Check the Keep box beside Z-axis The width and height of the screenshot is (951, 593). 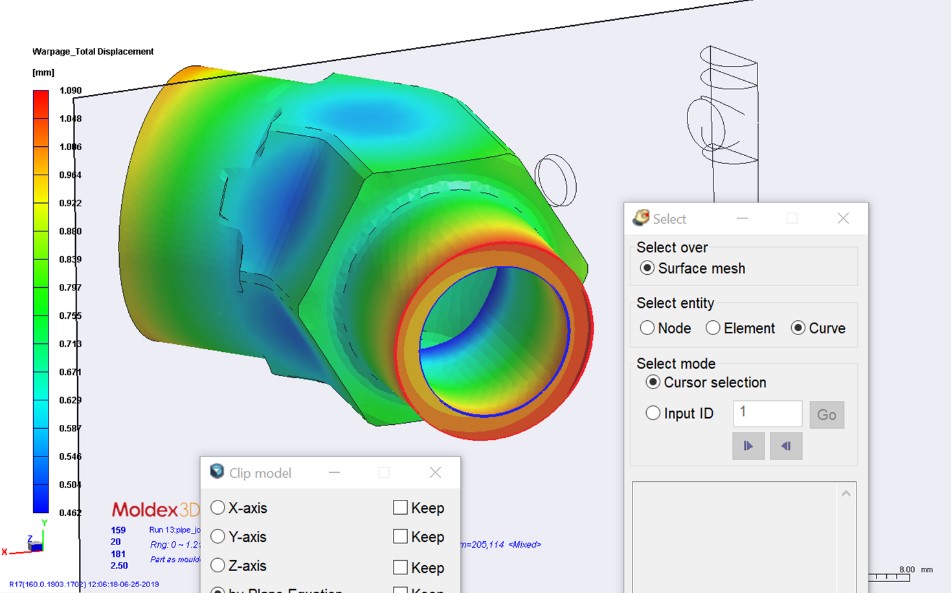[x=400, y=567]
